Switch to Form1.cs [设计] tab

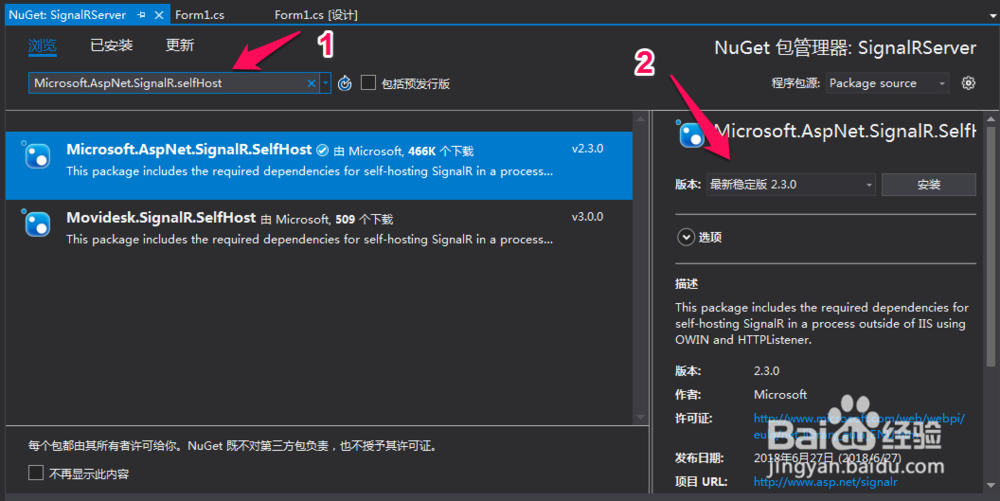click(316, 15)
